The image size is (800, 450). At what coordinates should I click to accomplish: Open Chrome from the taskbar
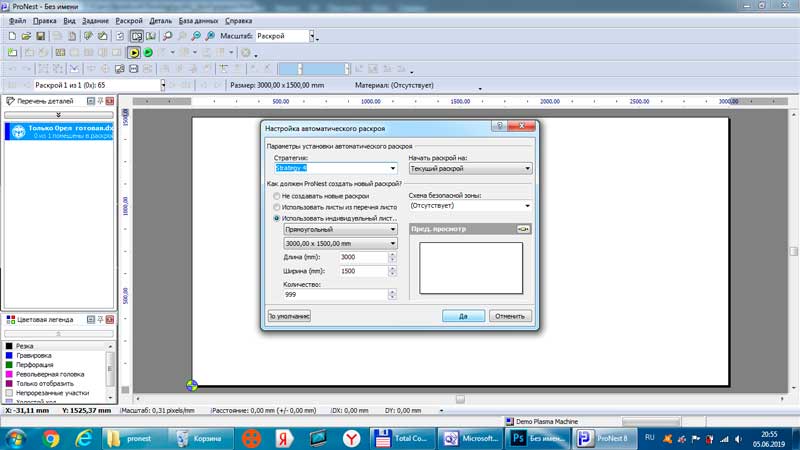[x=51, y=438]
